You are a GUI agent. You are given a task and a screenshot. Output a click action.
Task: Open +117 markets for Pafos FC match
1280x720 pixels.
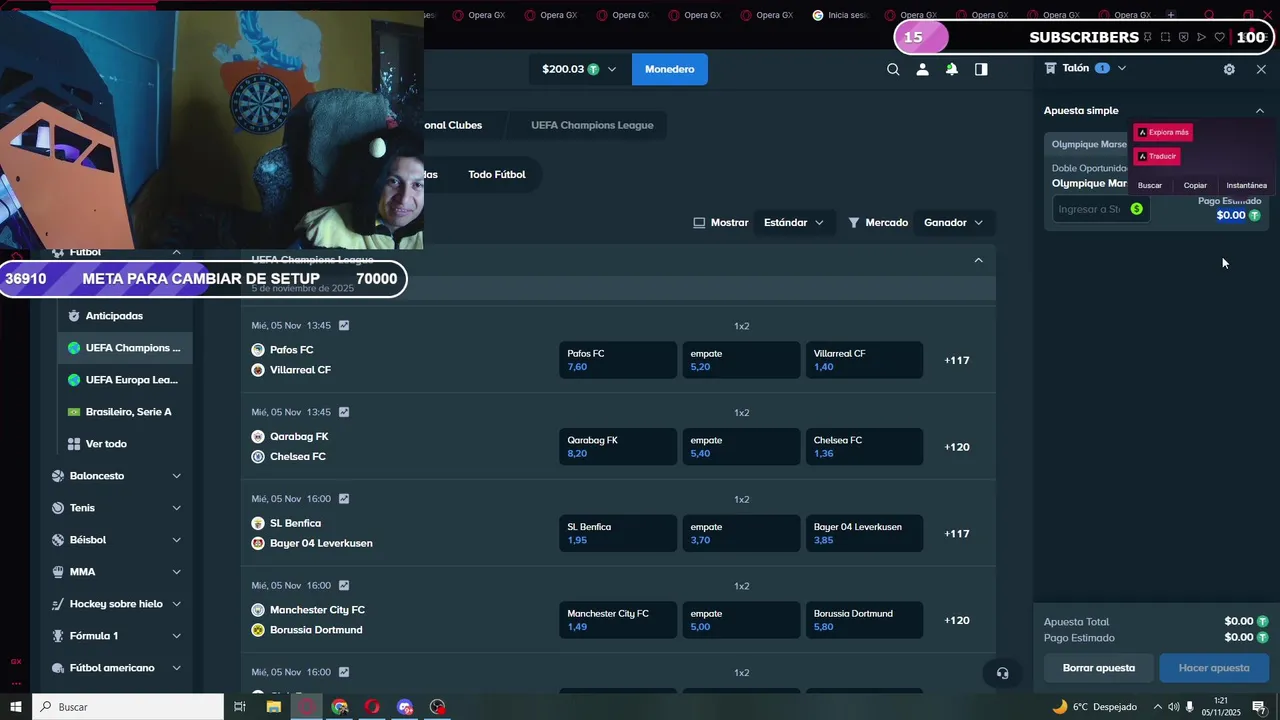pos(957,360)
